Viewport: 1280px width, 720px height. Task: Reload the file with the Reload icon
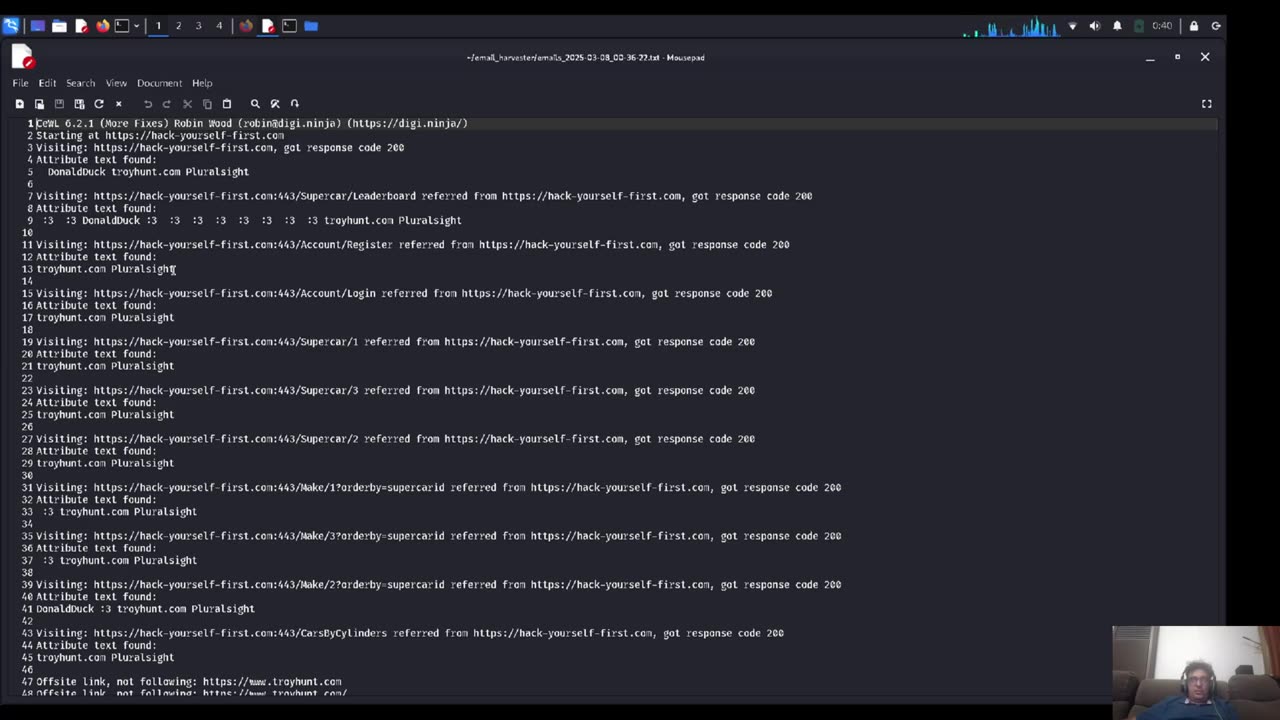pos(99,104)
